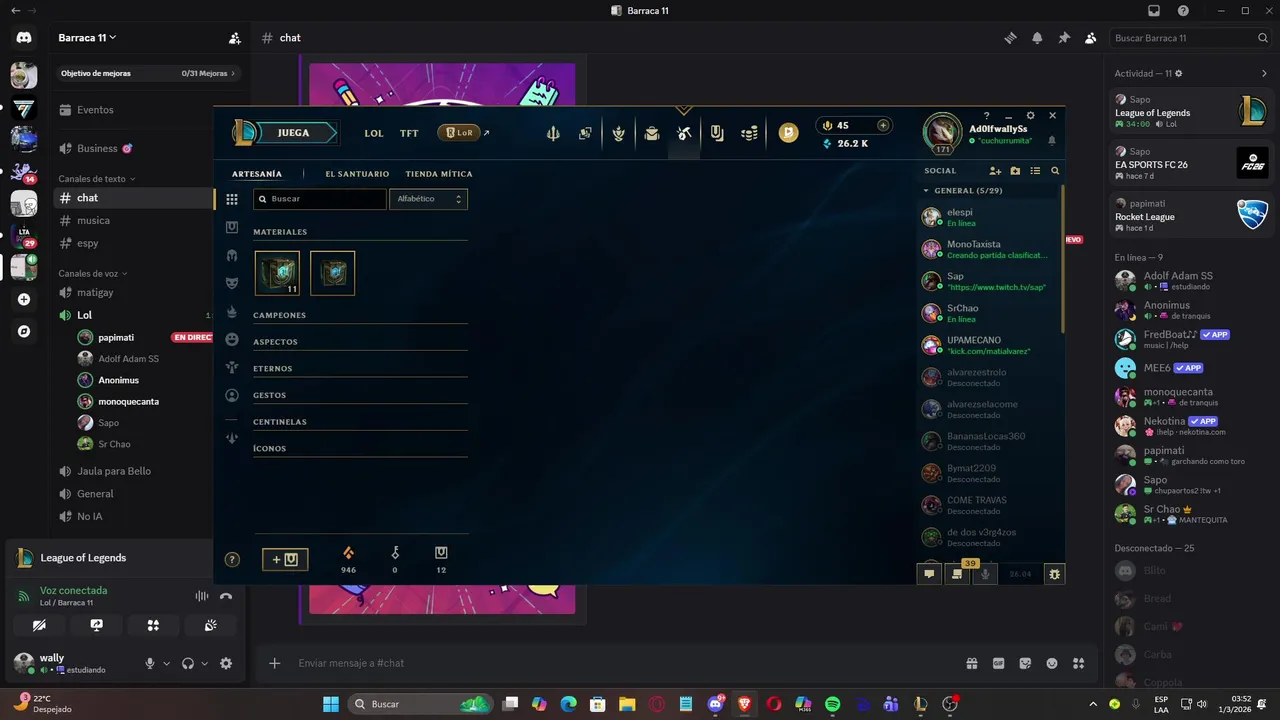Open the League chat bubble button
Image resolution: width=1280 pixels, height=720 pixels.
click(x=929, y=574)
